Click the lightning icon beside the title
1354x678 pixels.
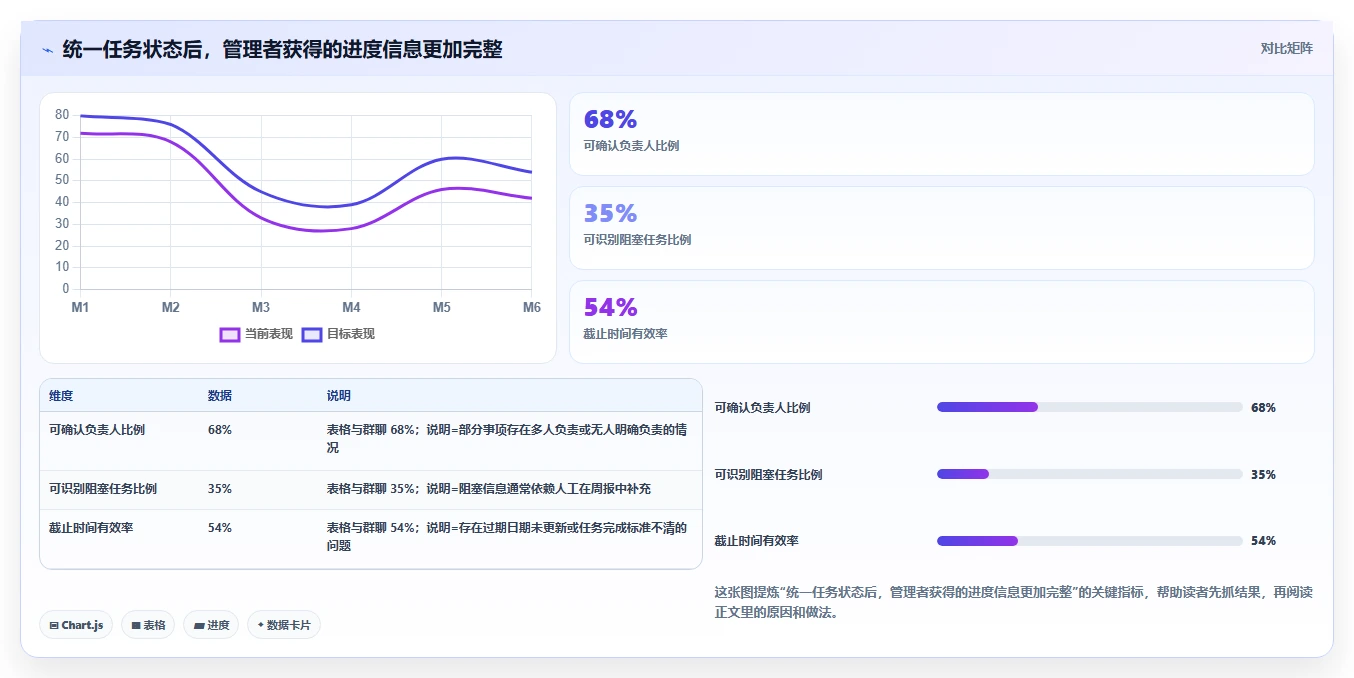[47, 49]
